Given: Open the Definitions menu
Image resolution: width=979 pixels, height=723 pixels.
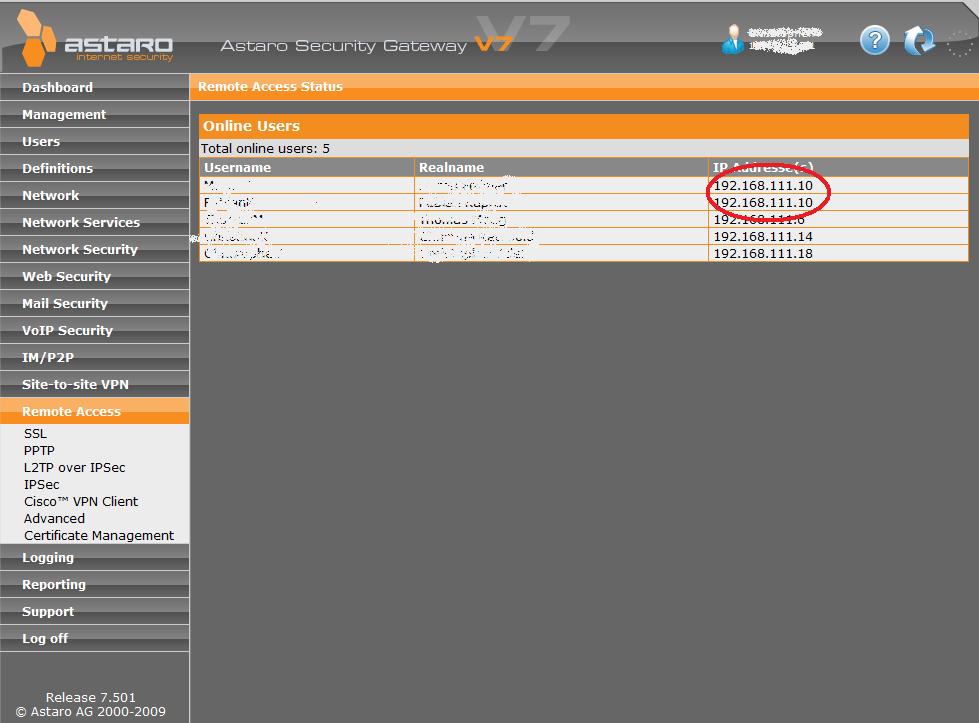Looking at the screenshot, I should click(94, 168).
